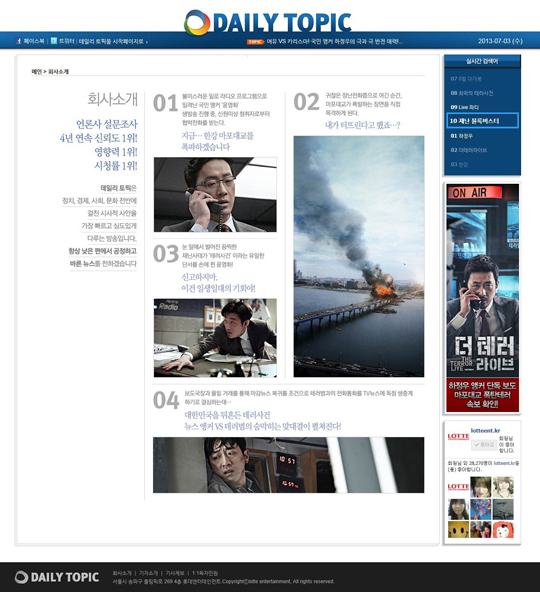Click the slogan line 4년 연속 신뢰도 1위!

pos(99,138)
